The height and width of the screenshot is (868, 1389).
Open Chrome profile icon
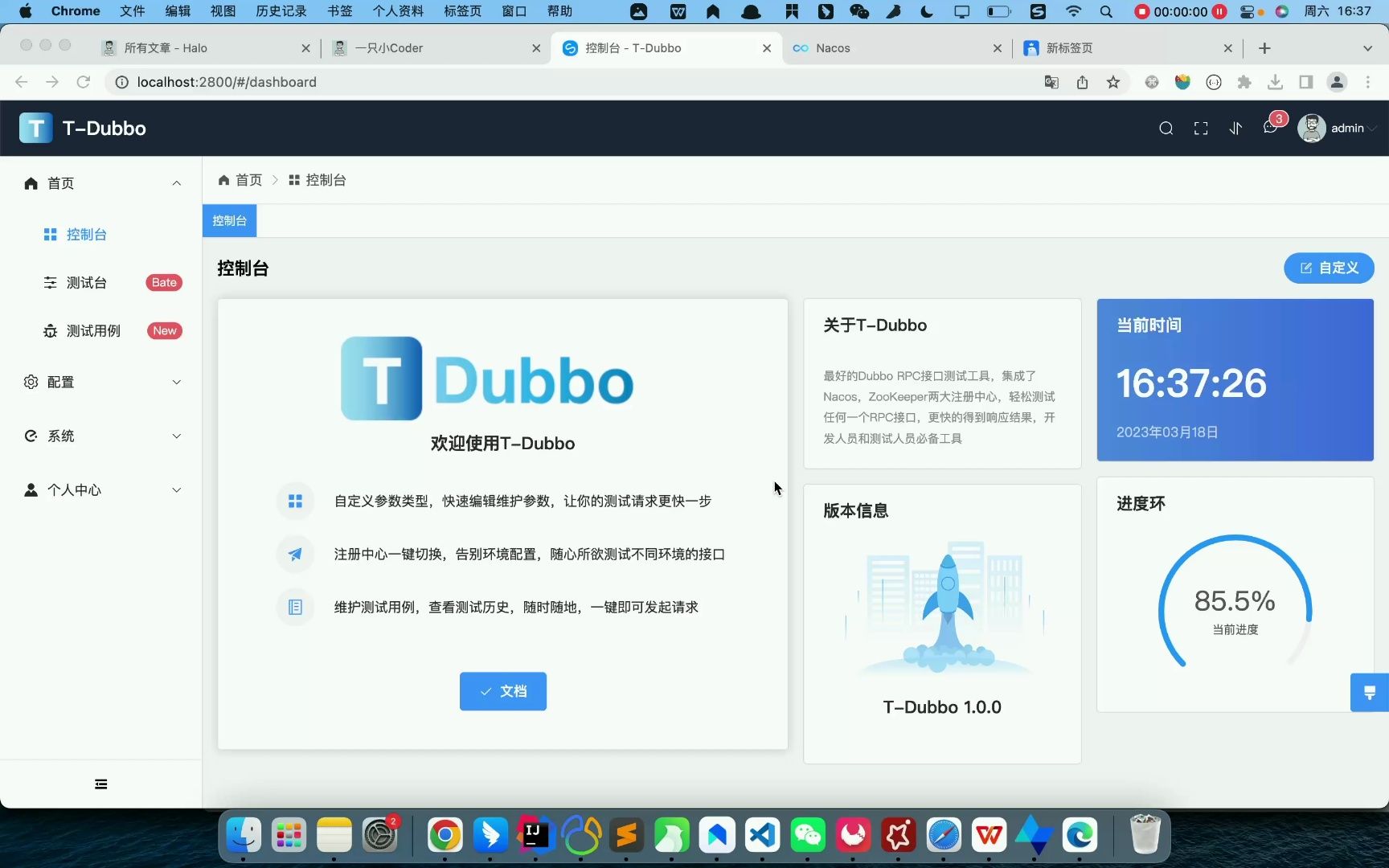click(x=1337, y=82)
